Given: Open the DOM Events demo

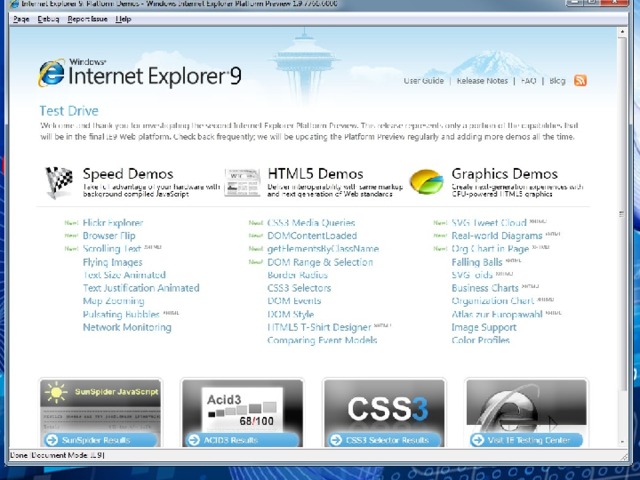Looking at the screenshot, I should point(294,301).
